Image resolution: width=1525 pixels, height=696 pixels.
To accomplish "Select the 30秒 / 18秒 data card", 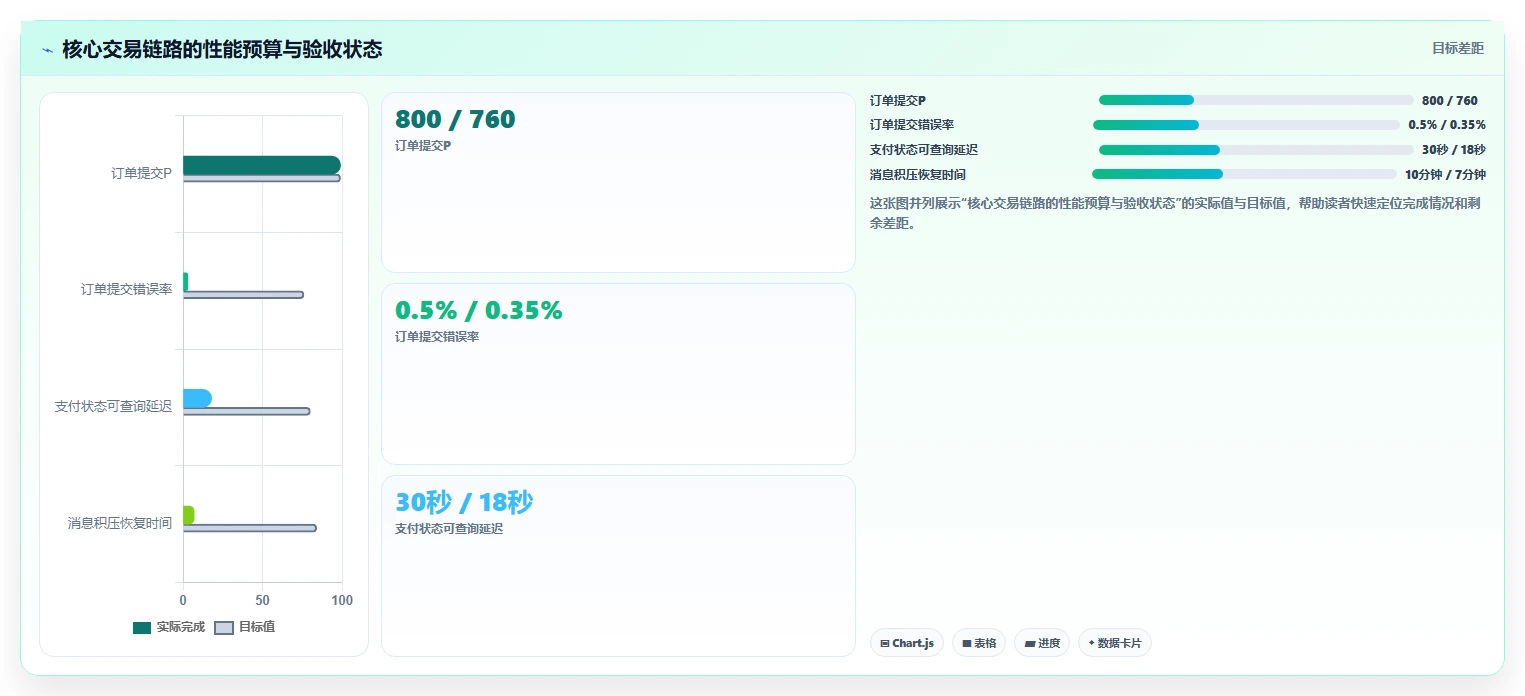I will [x=618, y=566].
